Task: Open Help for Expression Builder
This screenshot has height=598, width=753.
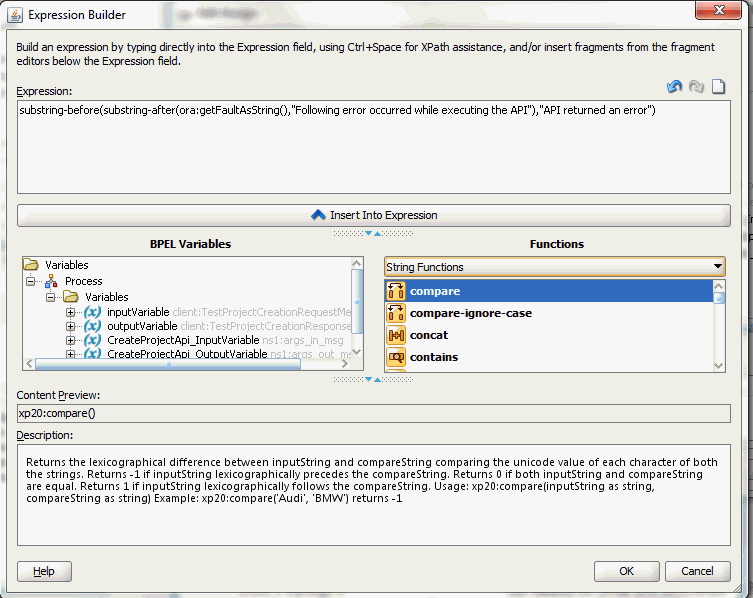Action: coord(44,571)
